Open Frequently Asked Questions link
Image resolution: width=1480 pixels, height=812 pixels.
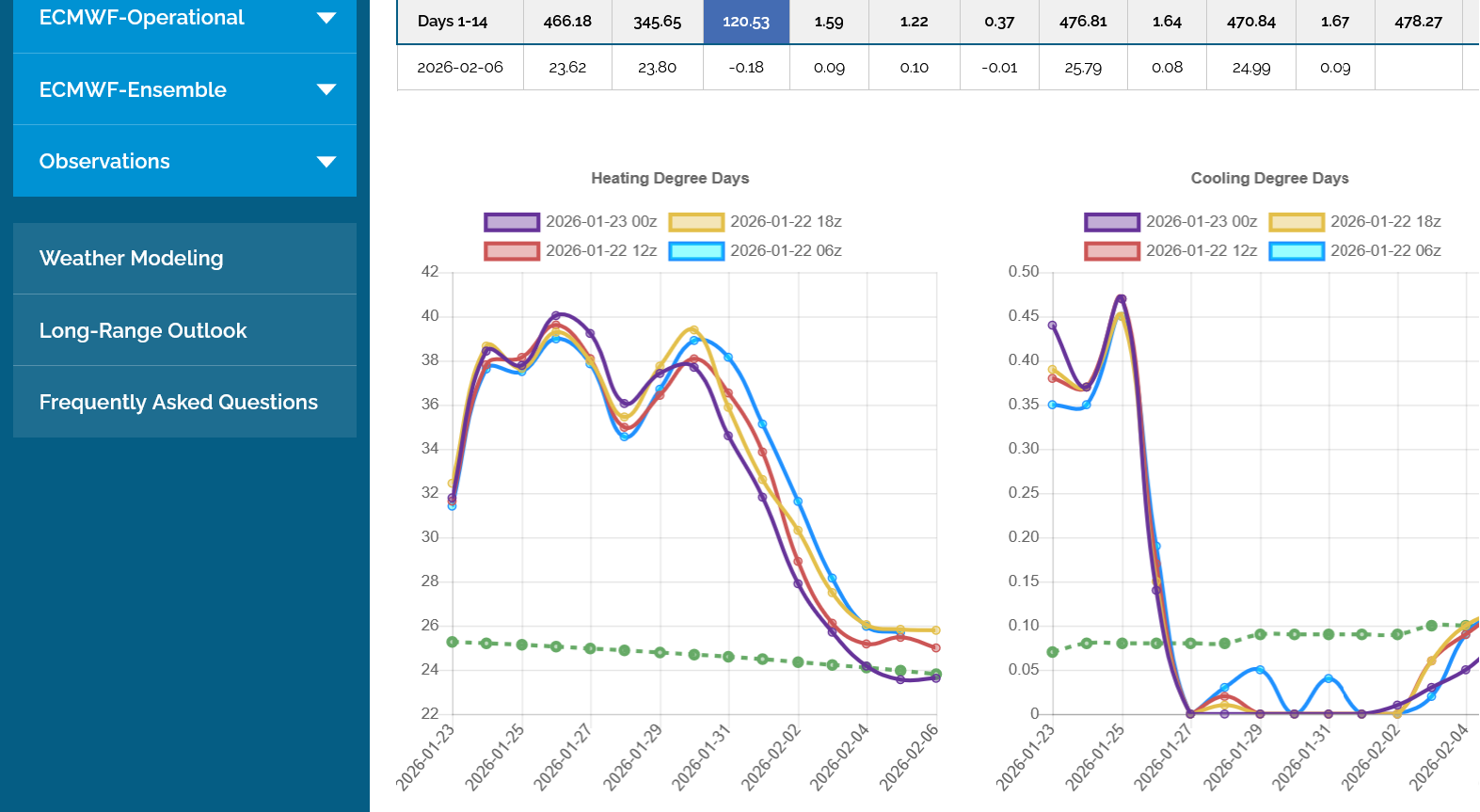pyautogui.click(x=179, y=402)
